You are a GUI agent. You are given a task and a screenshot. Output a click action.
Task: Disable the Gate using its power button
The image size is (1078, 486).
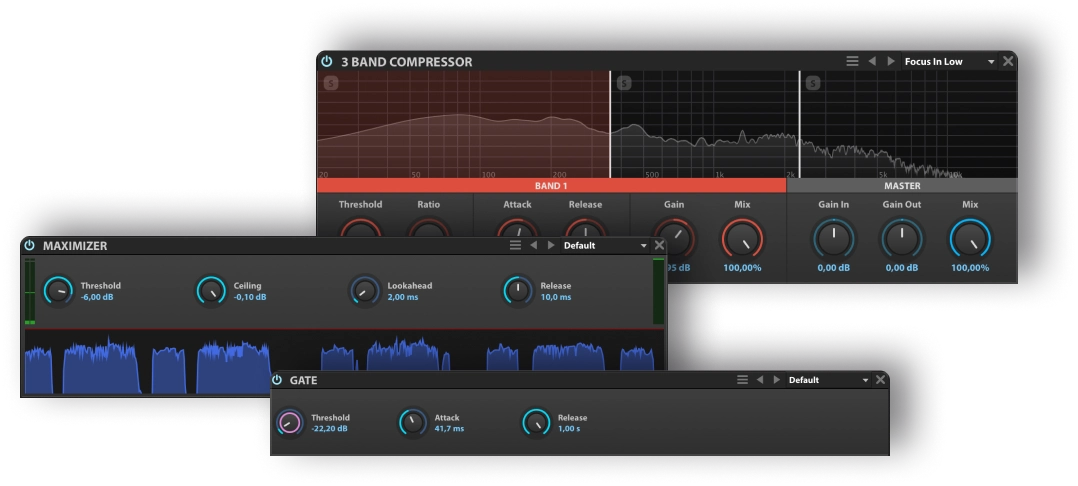tap(277, 380)
